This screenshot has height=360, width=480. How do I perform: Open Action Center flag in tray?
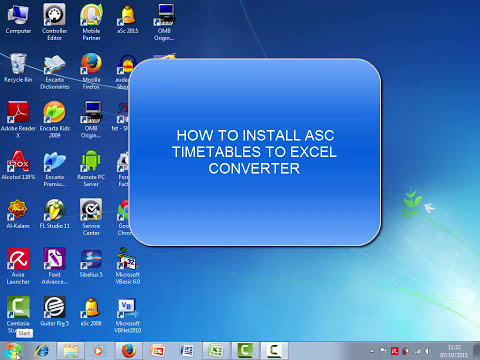coord(383,351)
